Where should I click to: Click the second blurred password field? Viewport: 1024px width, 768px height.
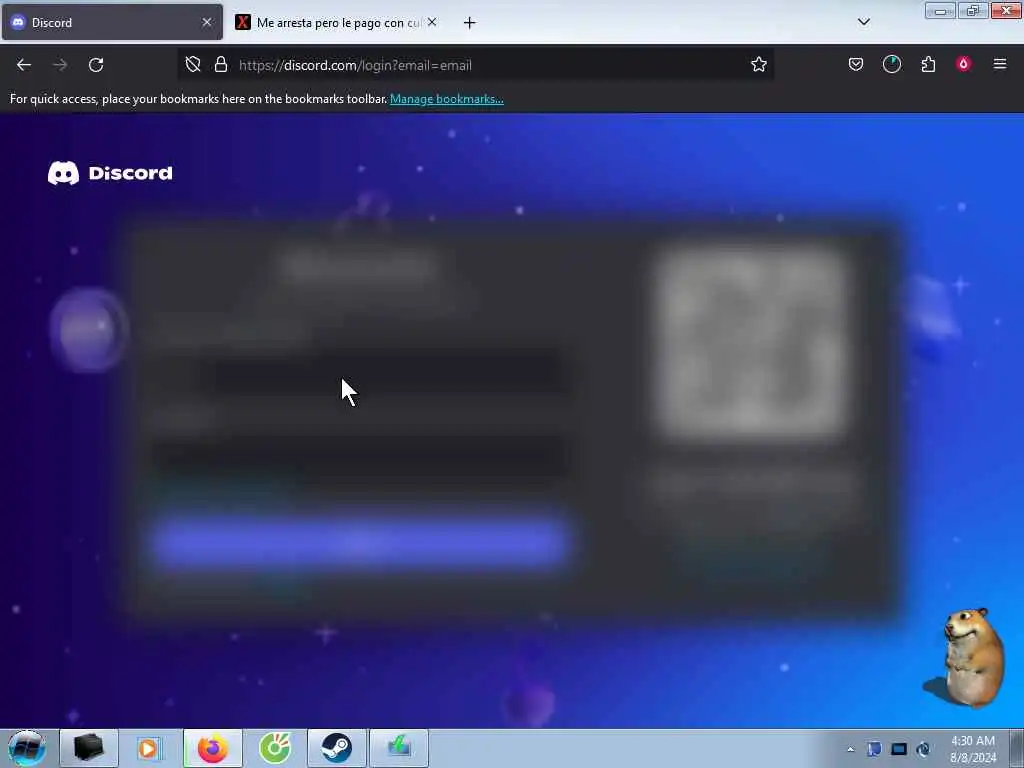(x=360, y=457)
